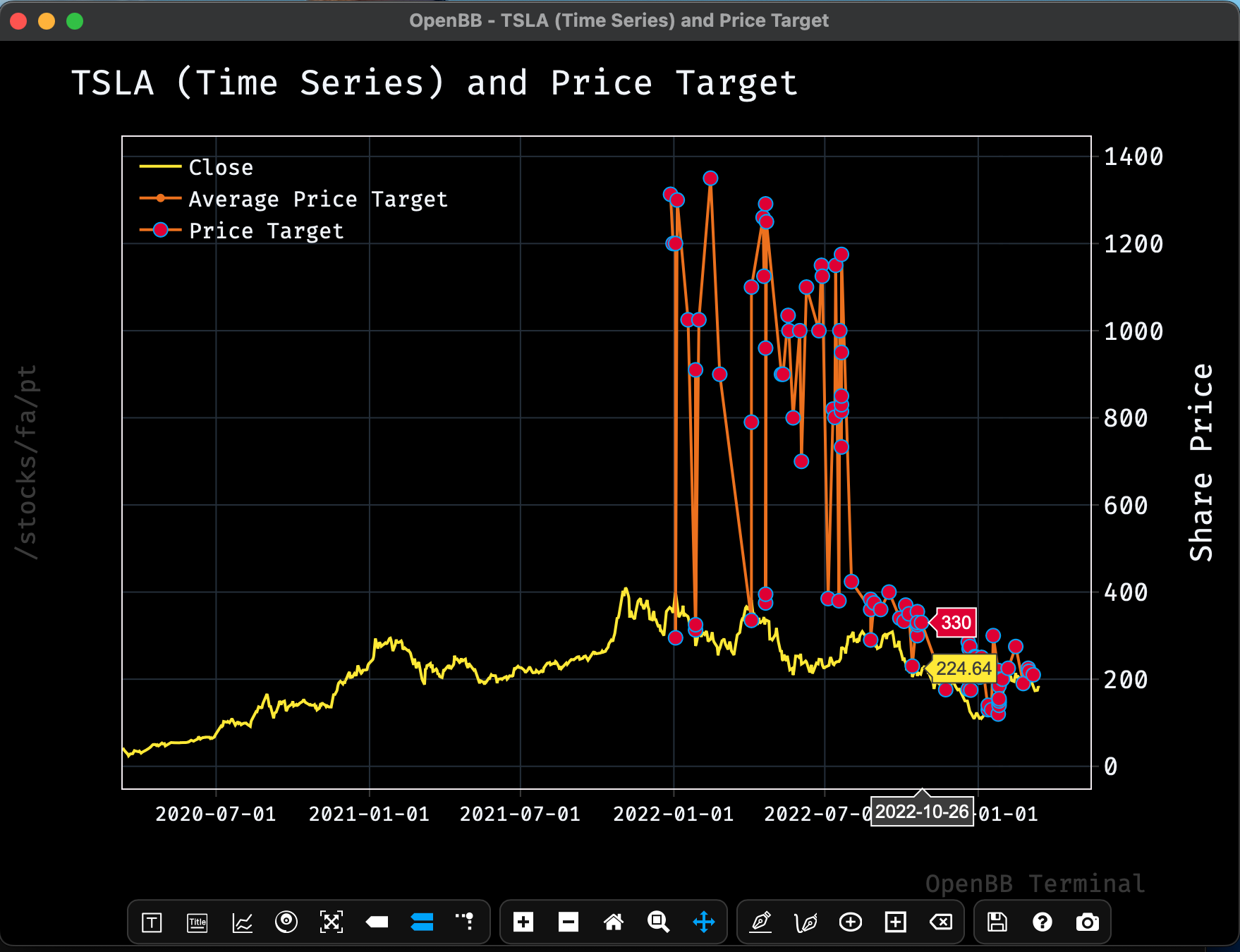
Task: Click the 2021-07-01 x-axis tick label
Action: tap(521, 814)
